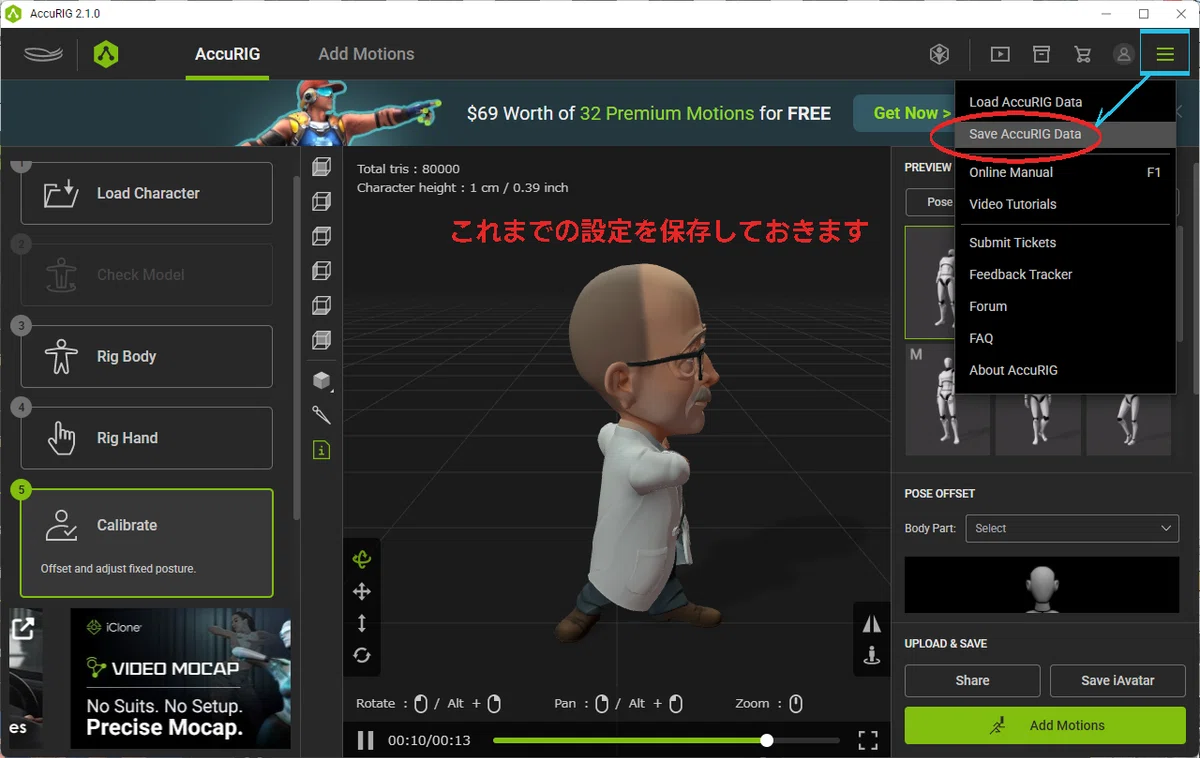Open the solid cube shading mode dropdown

point(321,380)
